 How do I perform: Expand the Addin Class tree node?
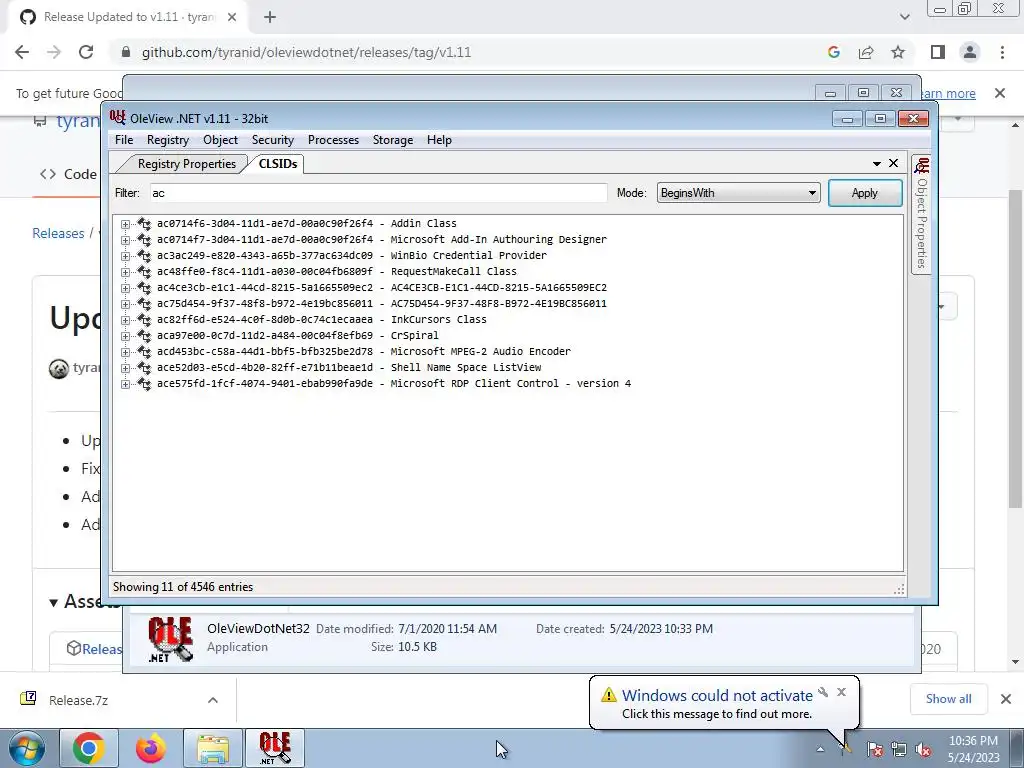[125, 224]
